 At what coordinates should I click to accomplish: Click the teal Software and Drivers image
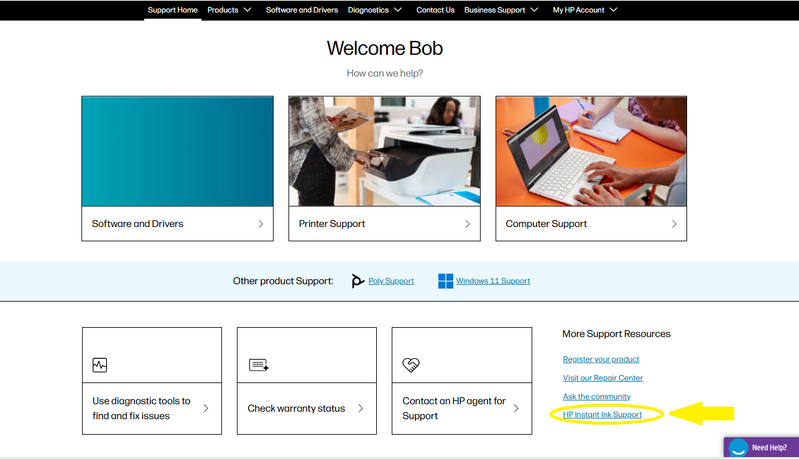[177, 151]
